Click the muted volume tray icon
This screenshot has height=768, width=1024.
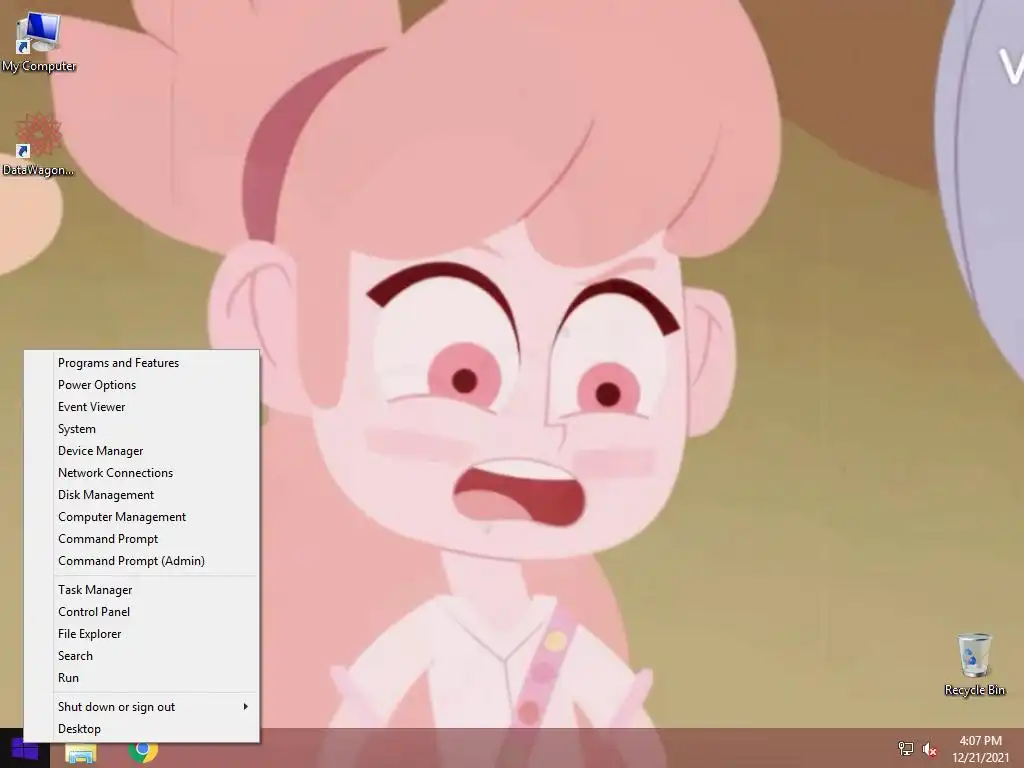click(930, 750)
